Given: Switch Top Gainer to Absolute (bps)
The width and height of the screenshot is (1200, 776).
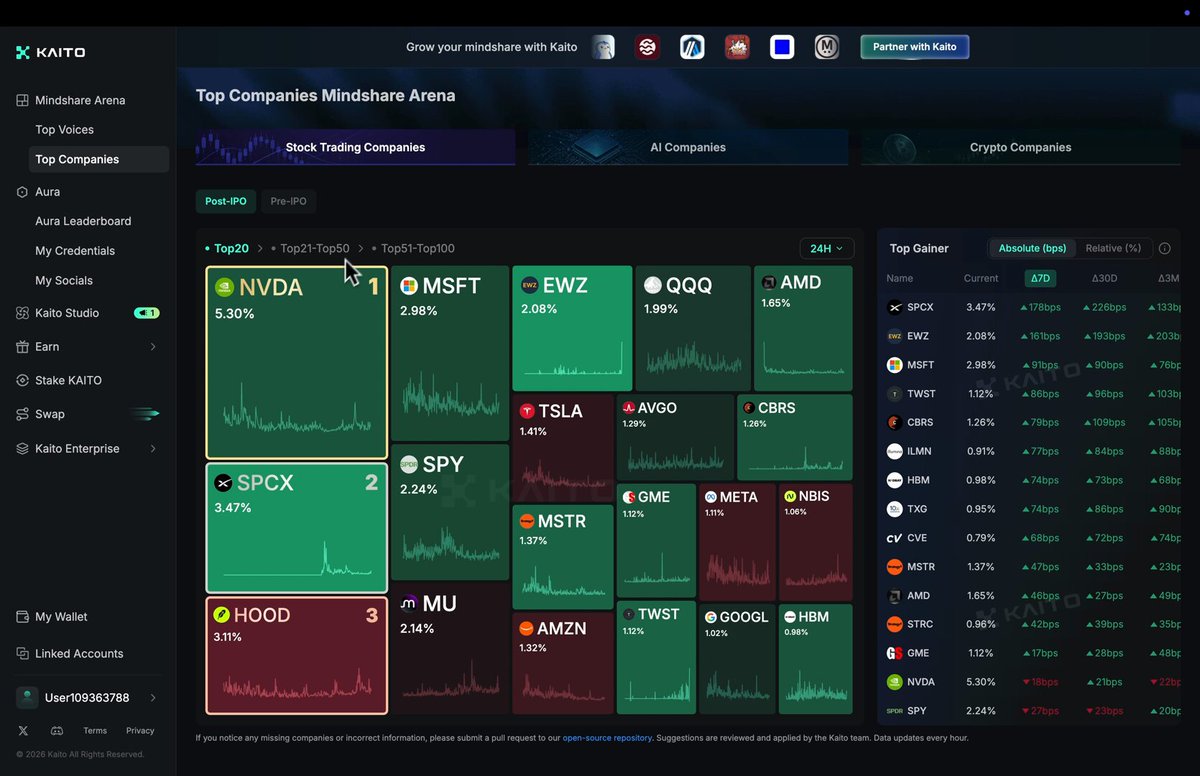Looking at the screenshot, I should [x=1032, y=248].
